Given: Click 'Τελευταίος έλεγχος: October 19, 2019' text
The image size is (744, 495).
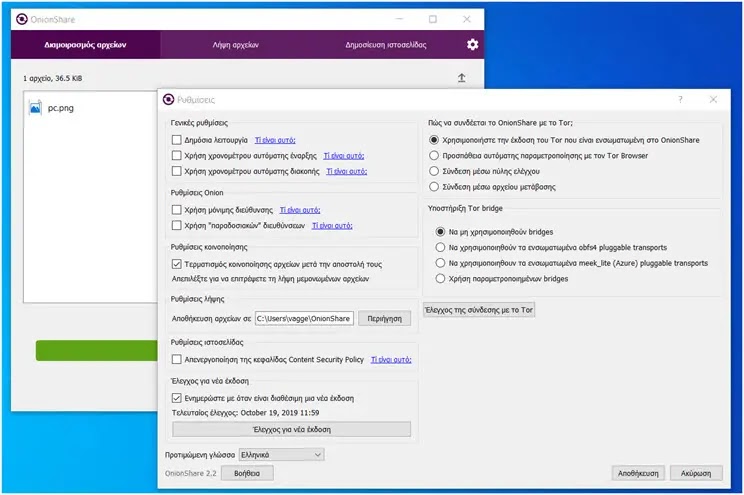Looking at the screenshot, I should point(245,413).
